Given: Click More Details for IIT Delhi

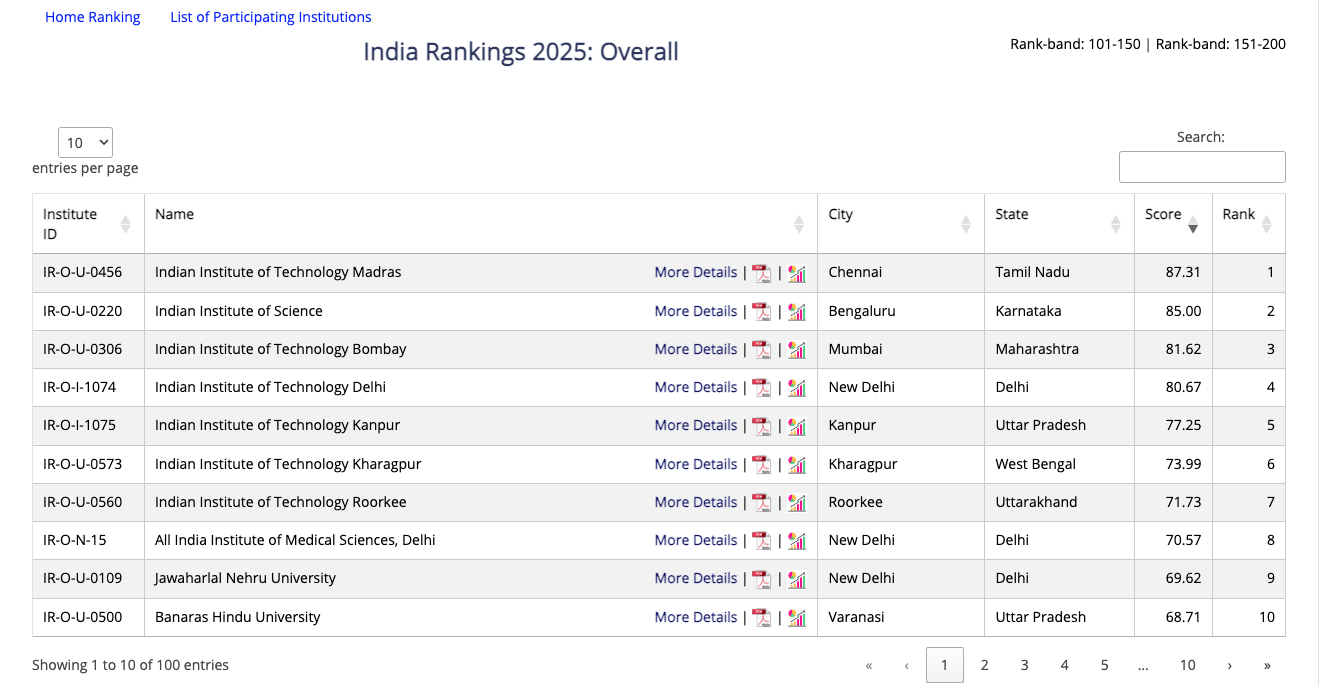Looking at the screenshot, I should click(x=696, y=387).
